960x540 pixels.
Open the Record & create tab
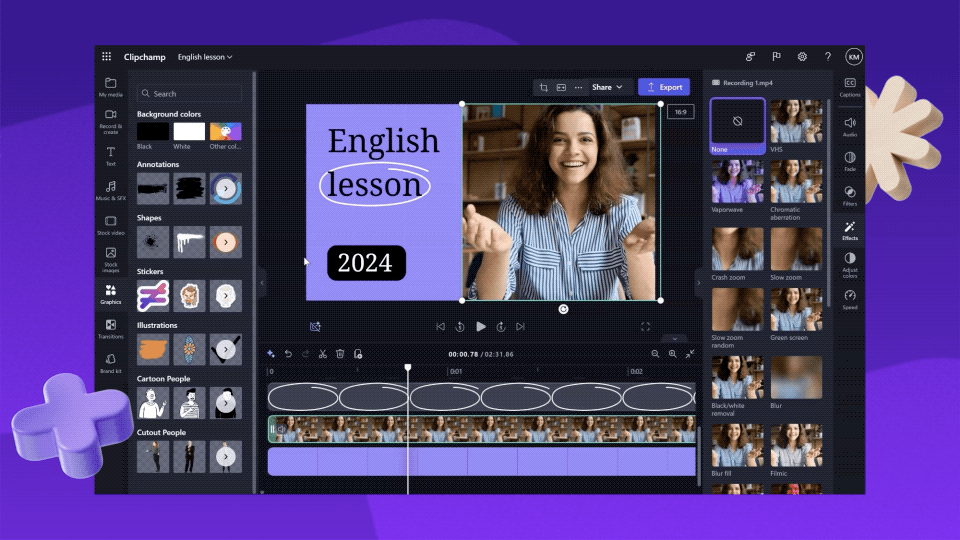click(x=111, y=121)
